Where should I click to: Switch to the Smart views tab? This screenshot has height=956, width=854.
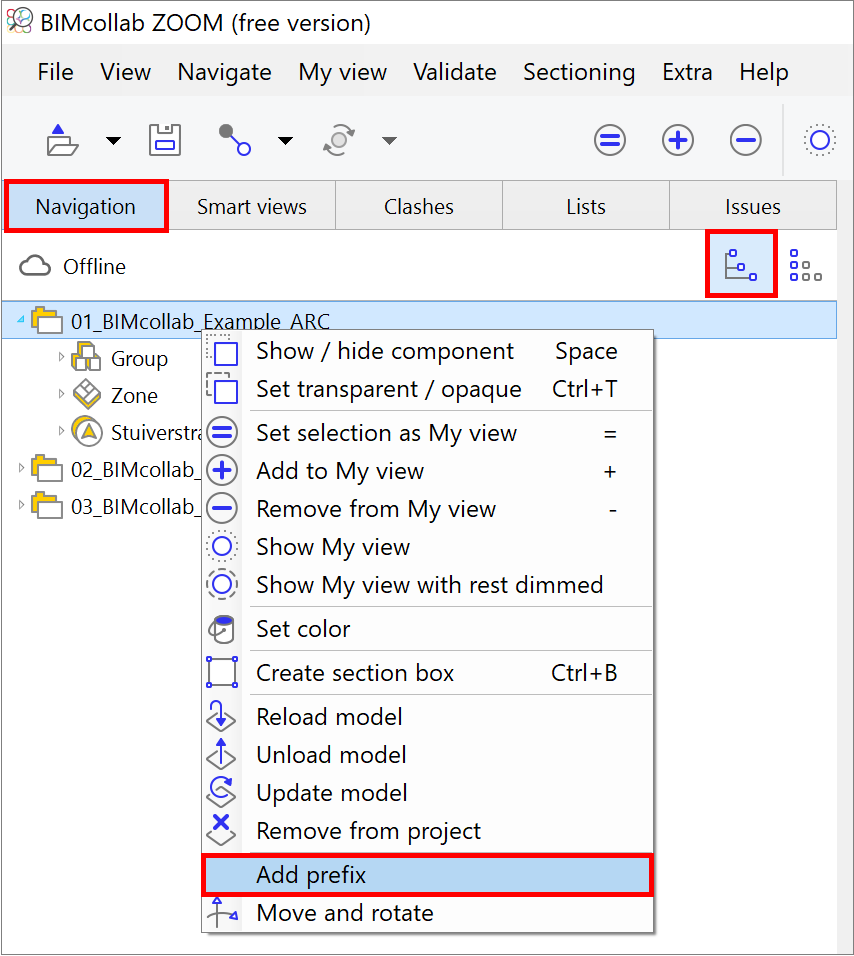point(252,207)
